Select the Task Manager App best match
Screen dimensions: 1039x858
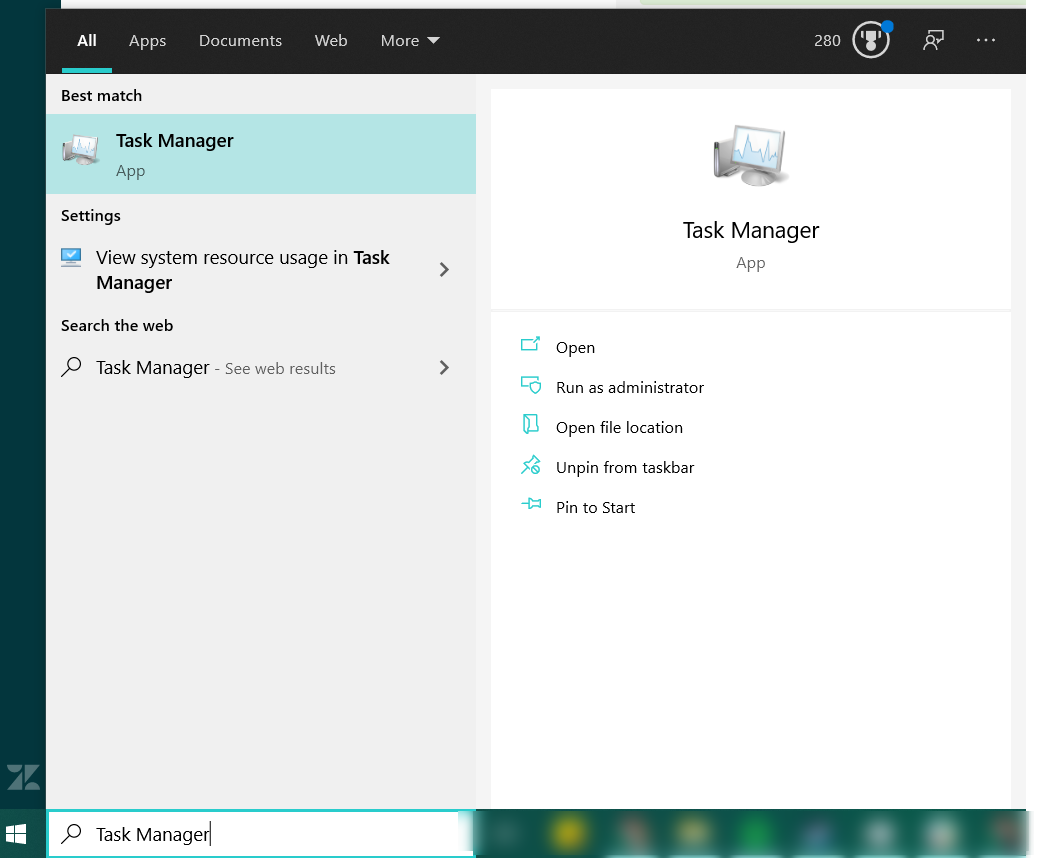261,154
